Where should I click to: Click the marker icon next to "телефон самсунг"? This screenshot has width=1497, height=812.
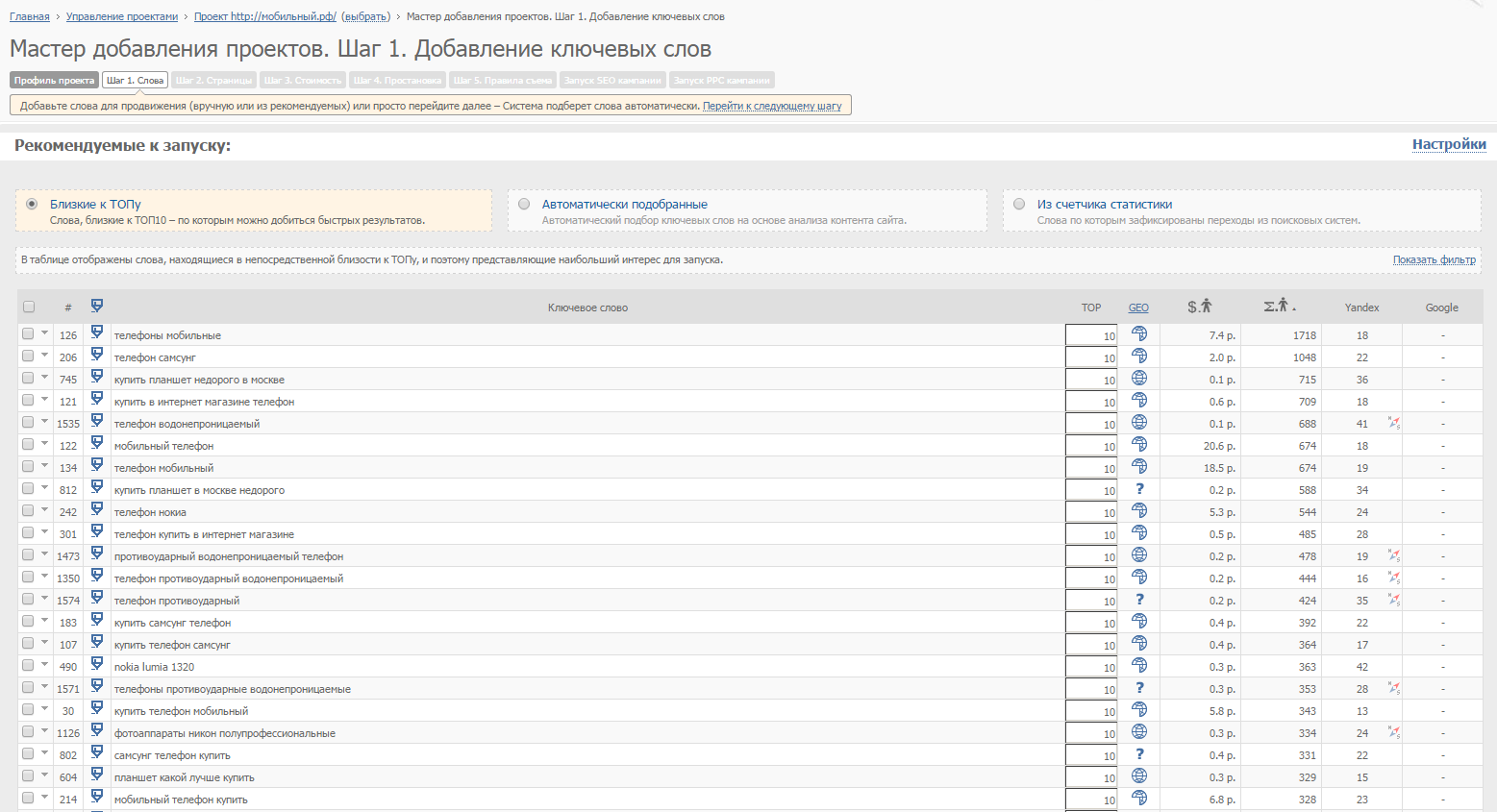coord(97,355)
